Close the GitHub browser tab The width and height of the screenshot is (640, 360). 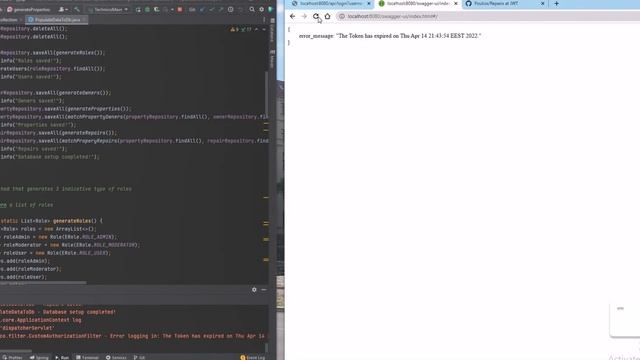point(543,3)
